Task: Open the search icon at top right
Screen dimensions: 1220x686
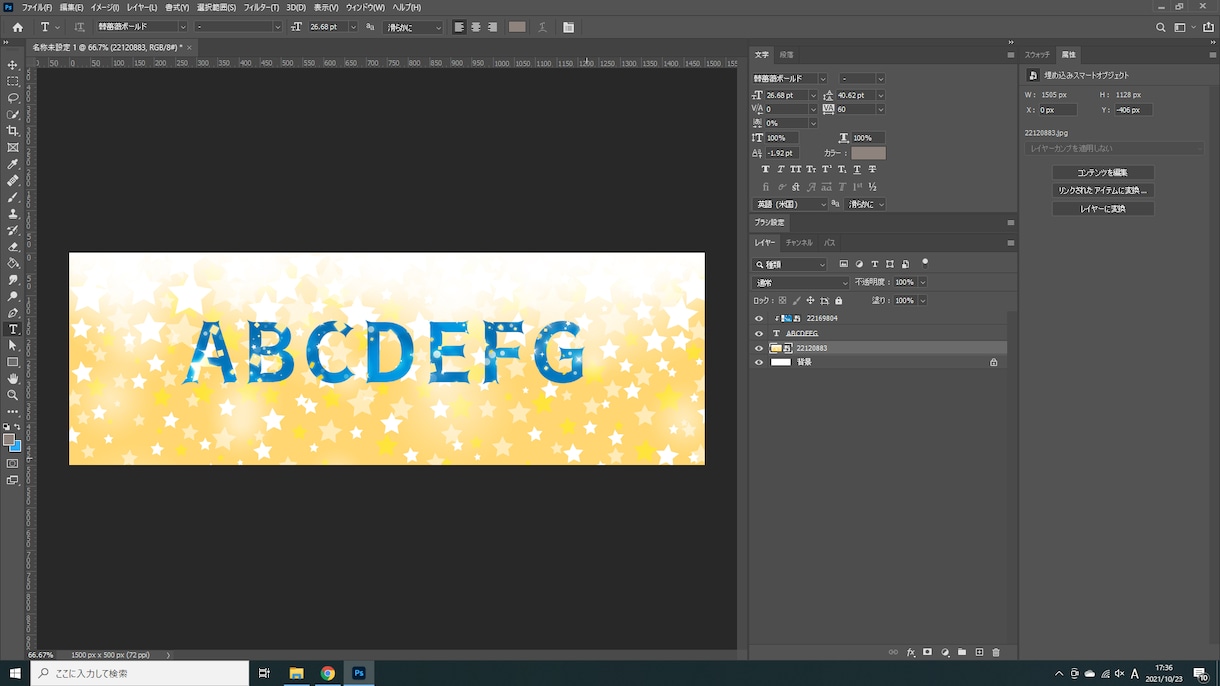Action: [x=1160, y=27]
